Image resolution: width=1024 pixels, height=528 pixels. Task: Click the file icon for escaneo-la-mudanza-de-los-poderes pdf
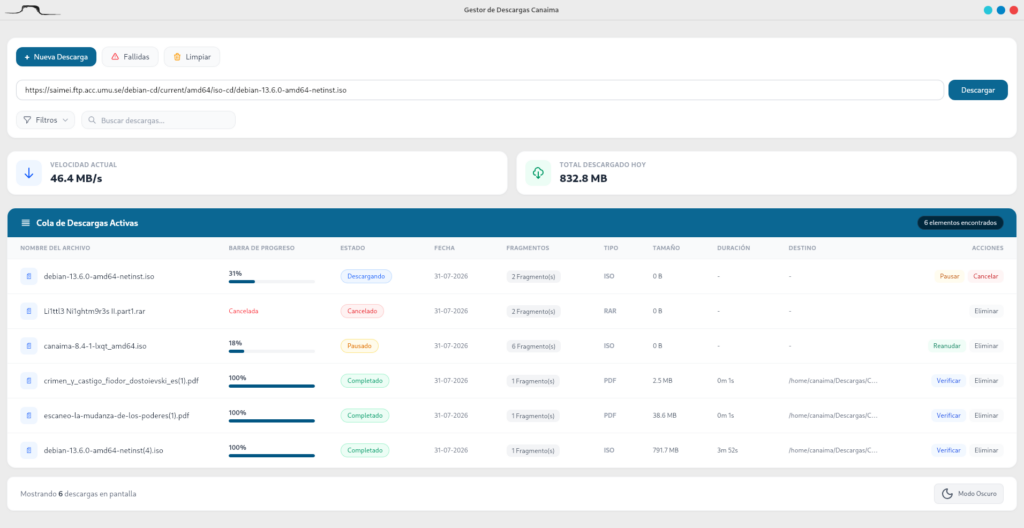29,415
